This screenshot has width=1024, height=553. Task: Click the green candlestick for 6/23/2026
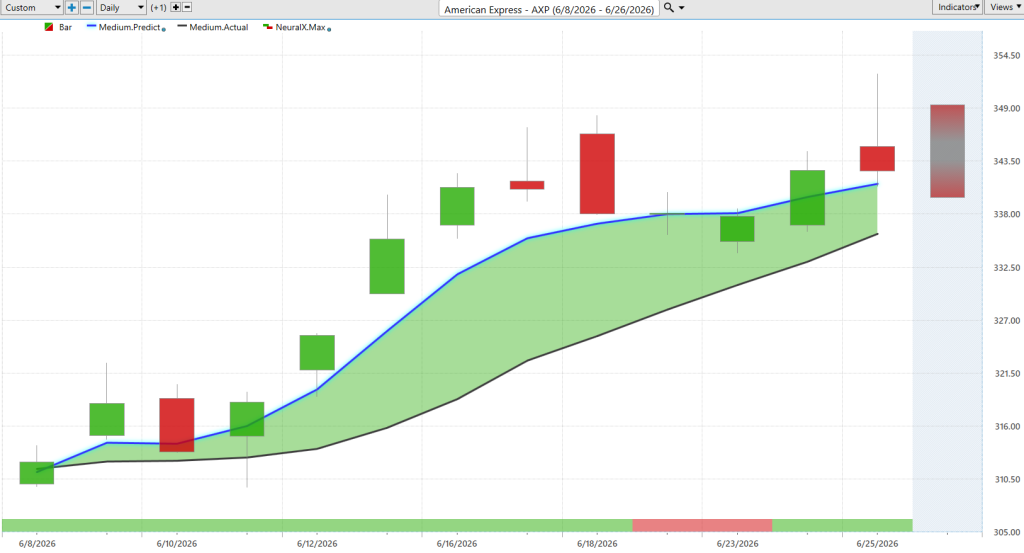(x=737, y=229)
